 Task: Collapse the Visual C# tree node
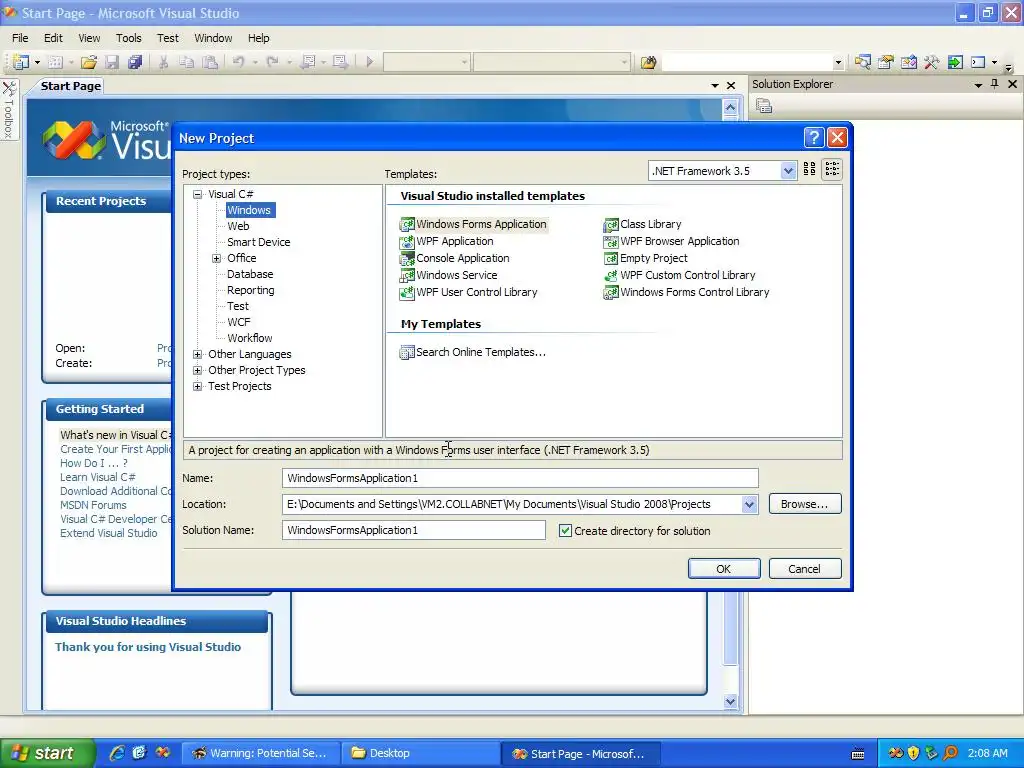(x=197, y=194)
